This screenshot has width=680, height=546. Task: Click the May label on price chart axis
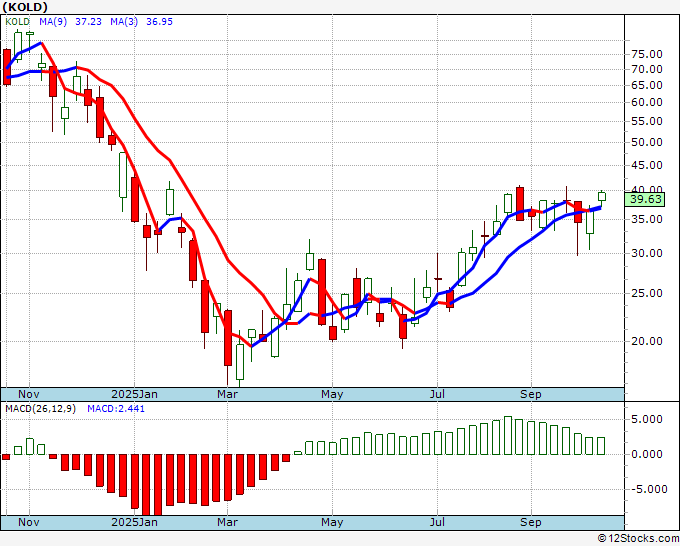click(332, 394)
